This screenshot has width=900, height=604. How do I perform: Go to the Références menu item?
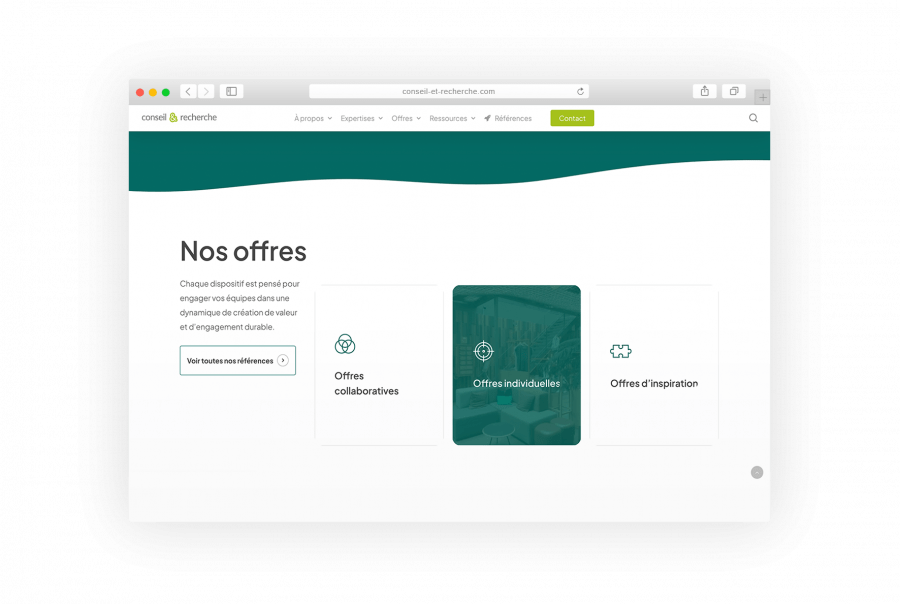(508, 118)
